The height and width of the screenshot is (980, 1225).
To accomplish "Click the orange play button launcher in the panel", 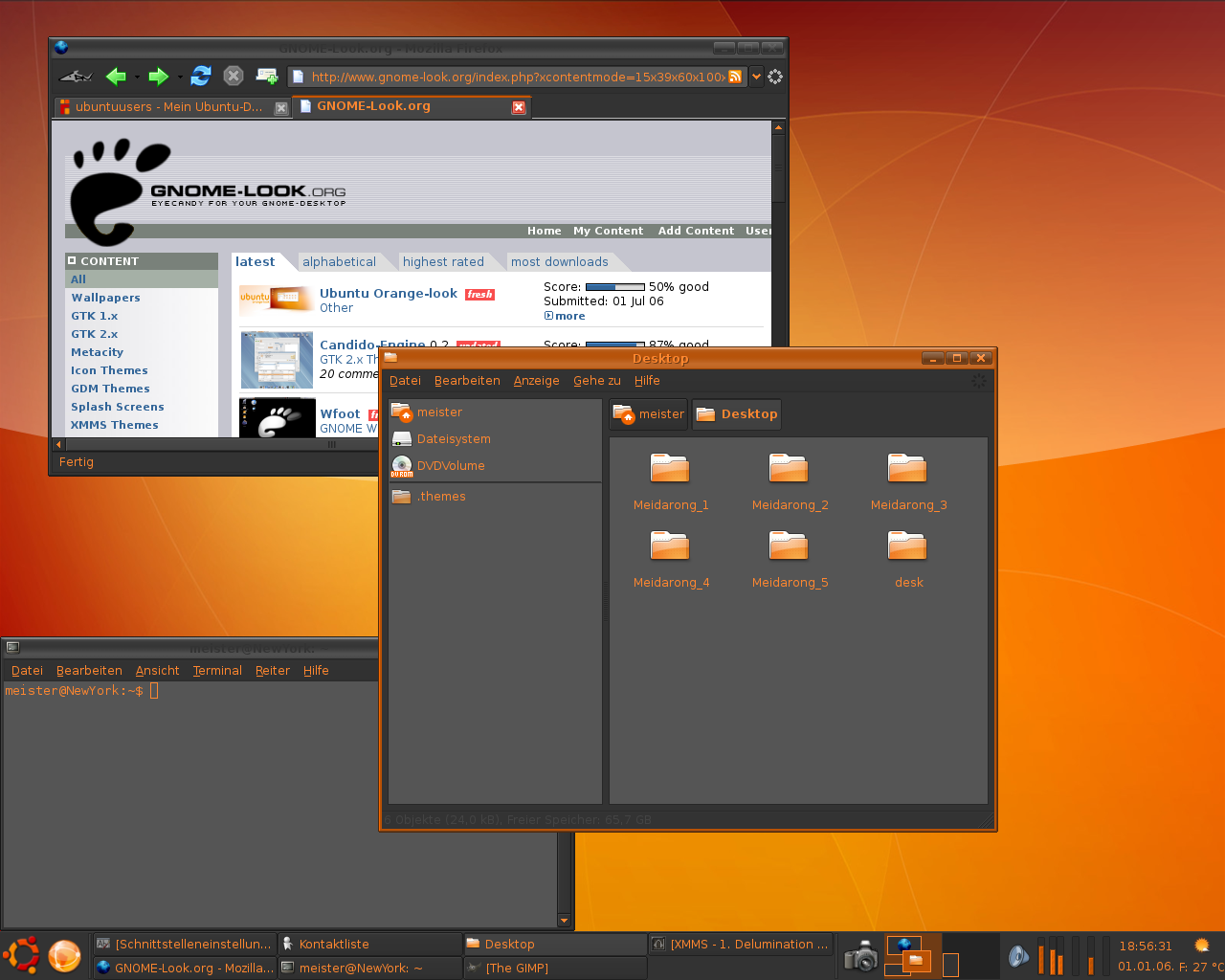I will 65,956.
